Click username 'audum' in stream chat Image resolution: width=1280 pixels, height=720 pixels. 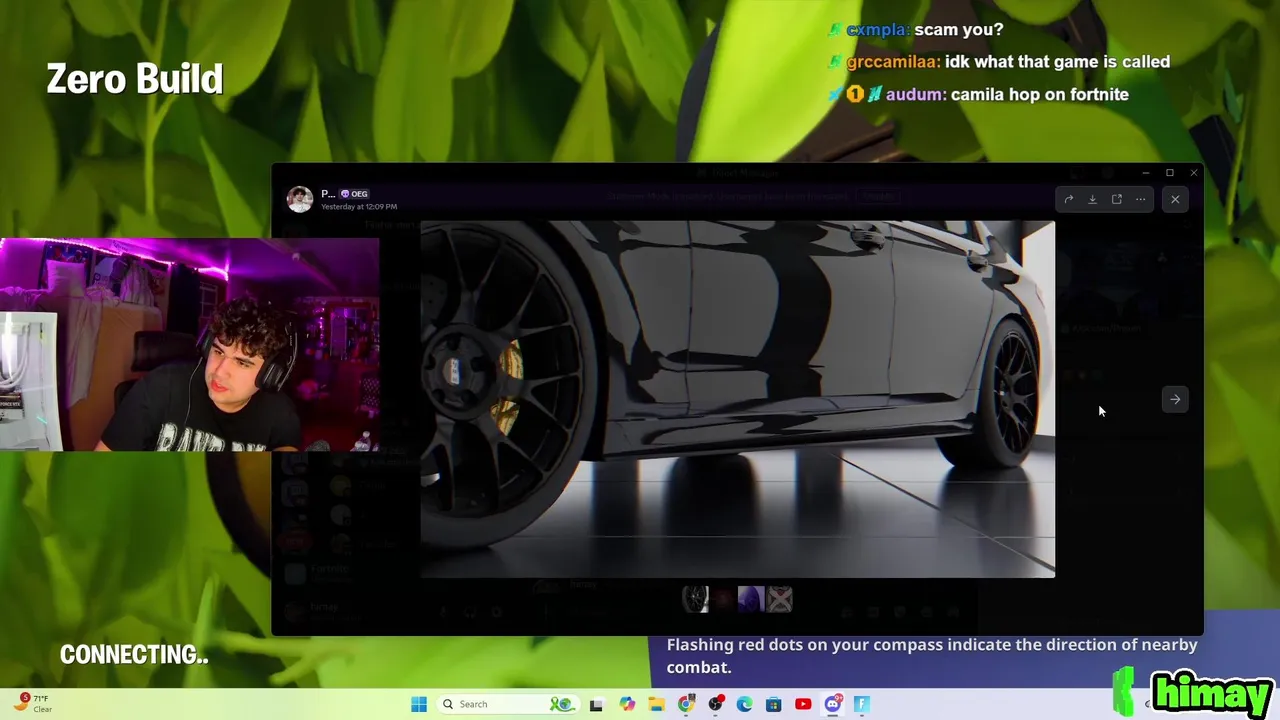(915, 95)
